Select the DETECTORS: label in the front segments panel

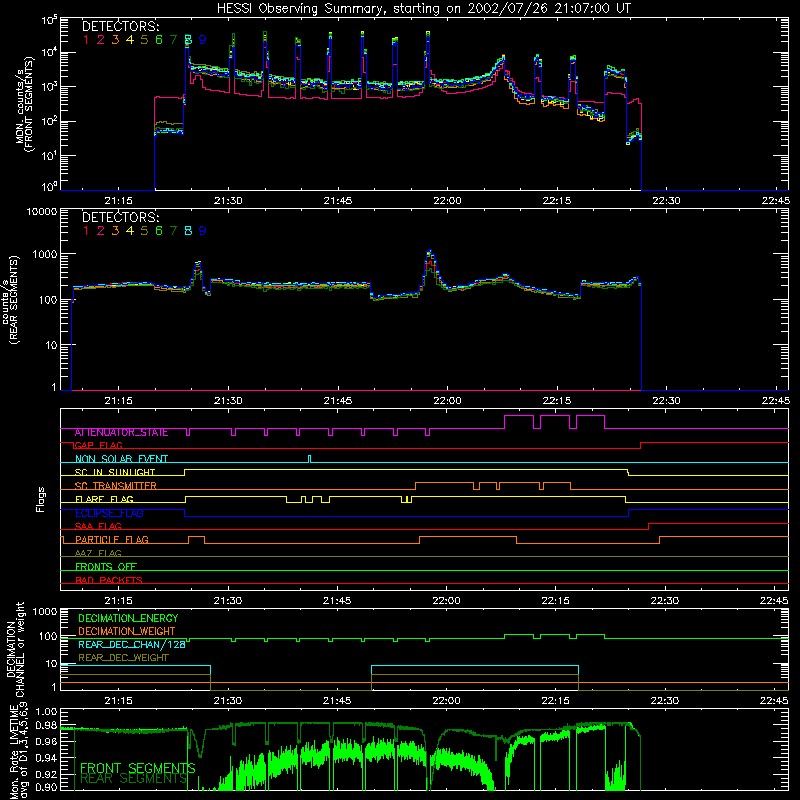tap(120, 27)
